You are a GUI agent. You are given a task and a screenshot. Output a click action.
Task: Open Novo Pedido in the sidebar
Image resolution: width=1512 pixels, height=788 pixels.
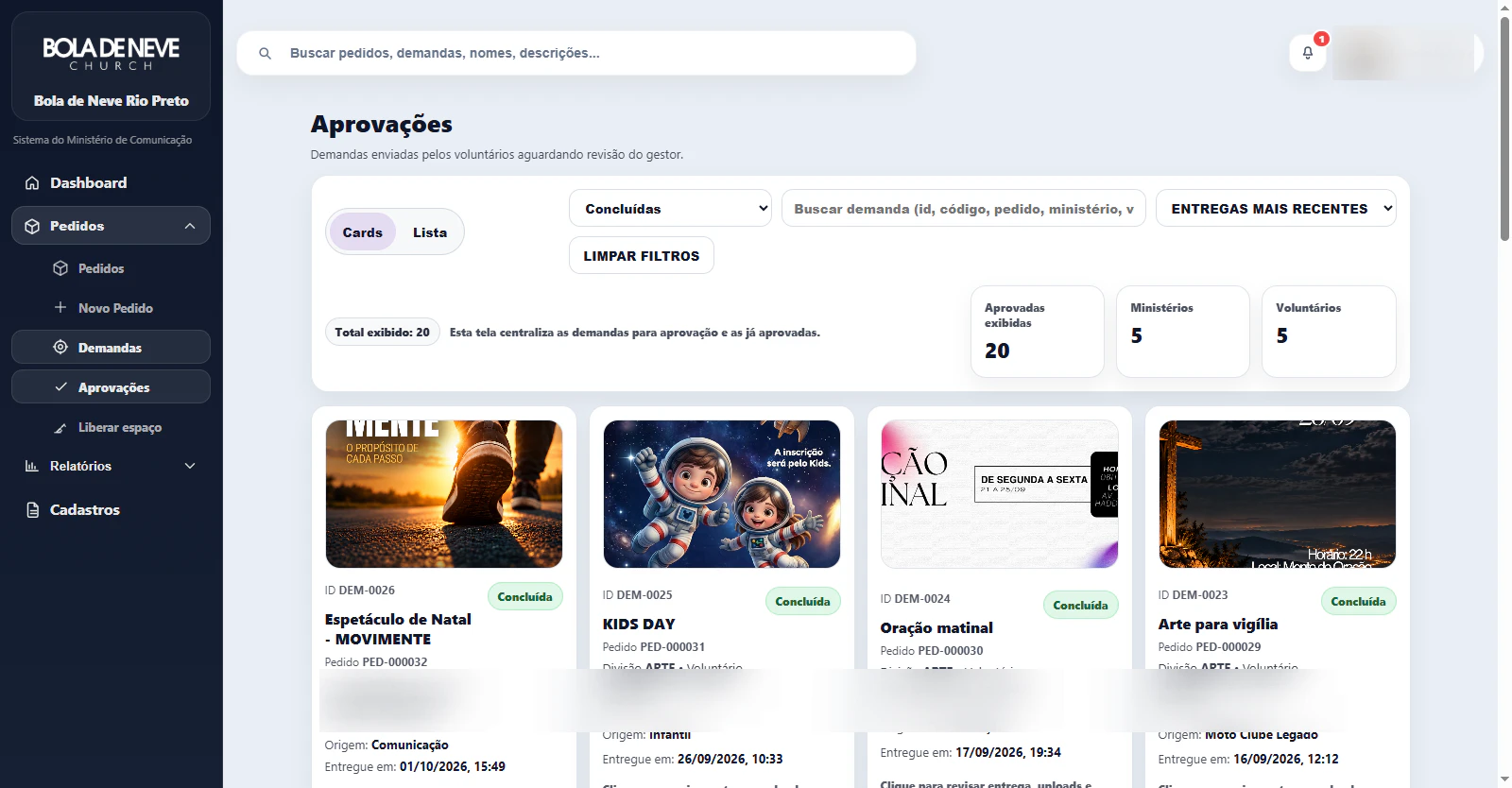tap(111, 308)
